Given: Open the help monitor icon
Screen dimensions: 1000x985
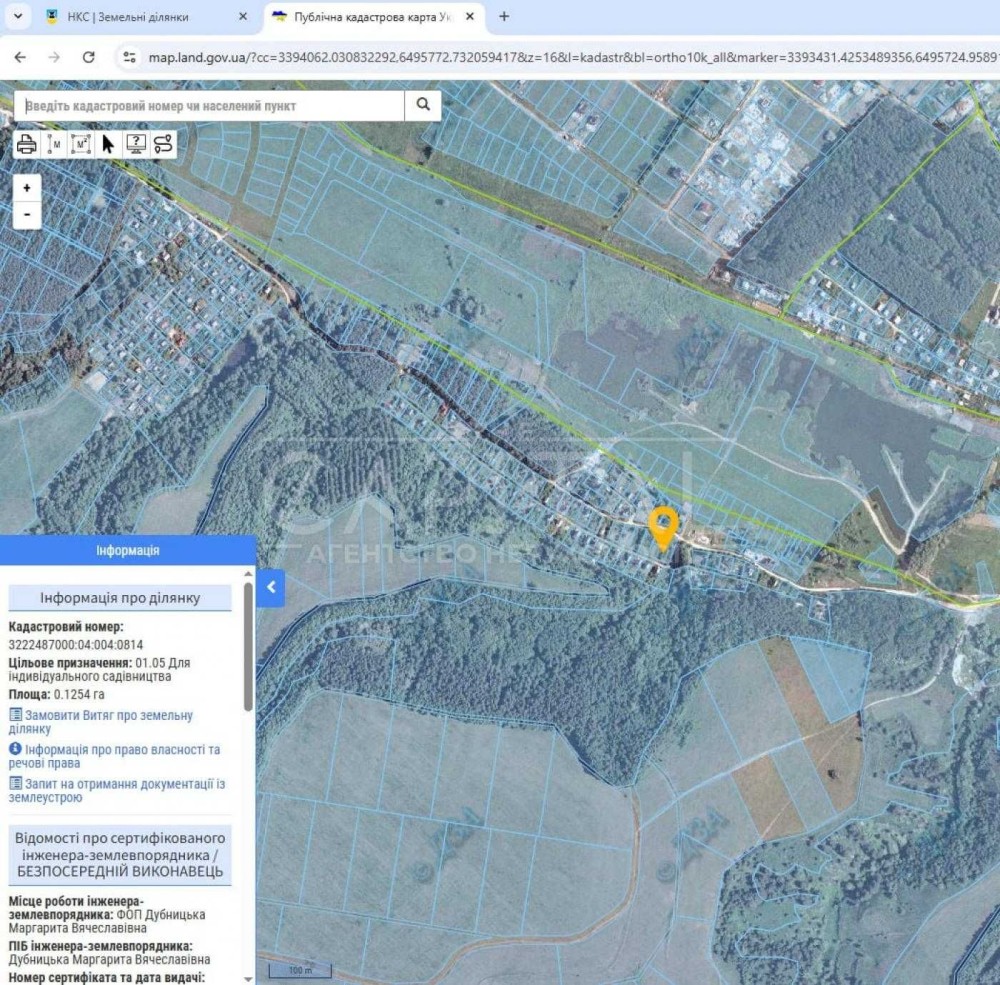Looking at the screenshot, I should pyautogui.click(x=135, y=144).
